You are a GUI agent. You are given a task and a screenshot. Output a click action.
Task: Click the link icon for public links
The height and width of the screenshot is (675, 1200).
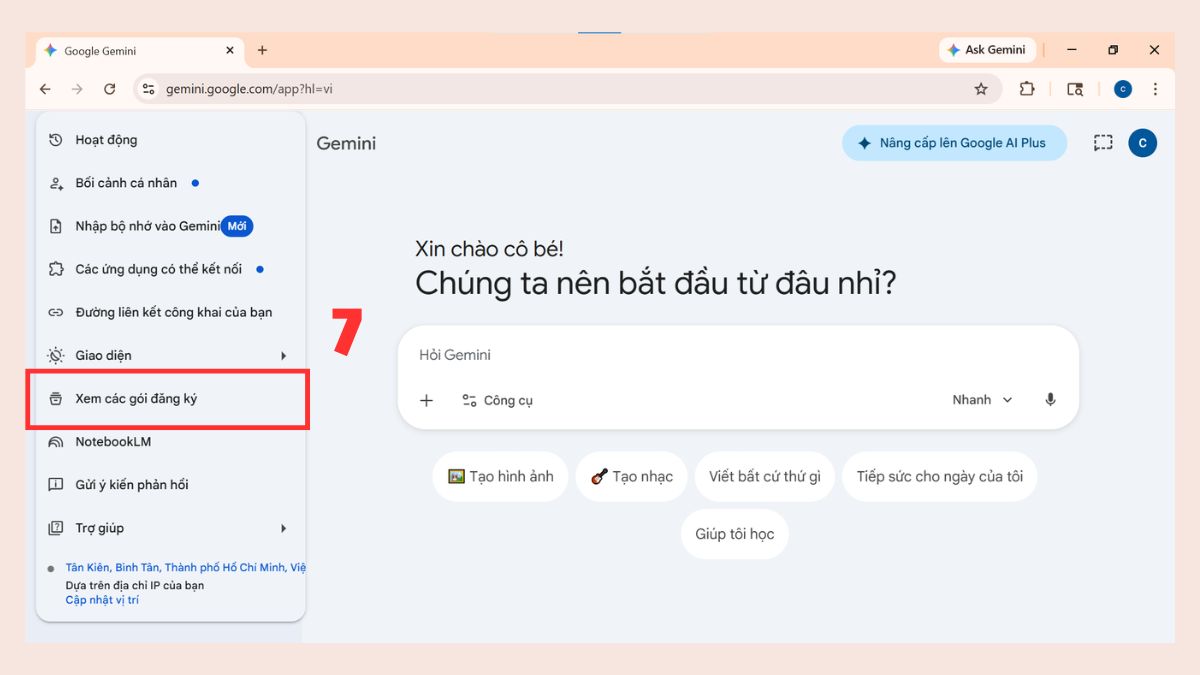(56, 312)
